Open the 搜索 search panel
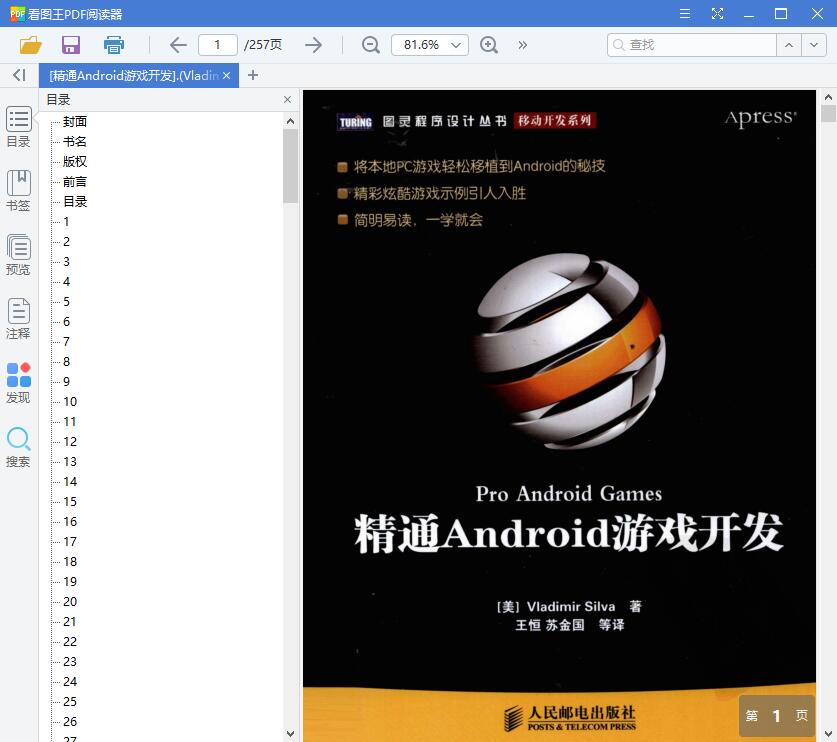Screen dimensions: 837x742 [18, 446]
